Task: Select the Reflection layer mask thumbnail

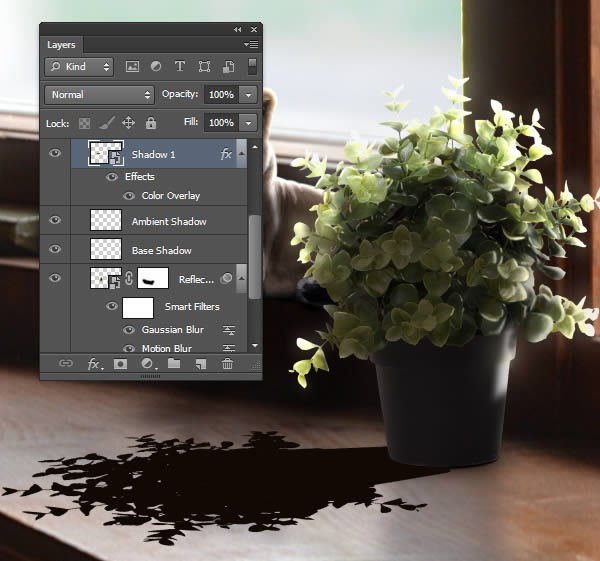Action: pyautogui.click(x=153, y=278)
